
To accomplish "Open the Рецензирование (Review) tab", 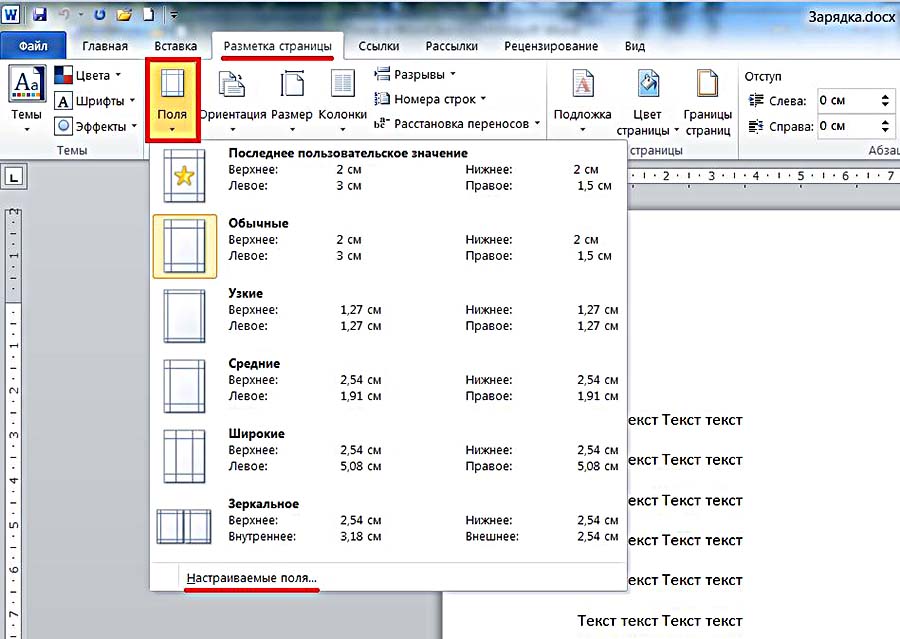I will coord(551,46).
